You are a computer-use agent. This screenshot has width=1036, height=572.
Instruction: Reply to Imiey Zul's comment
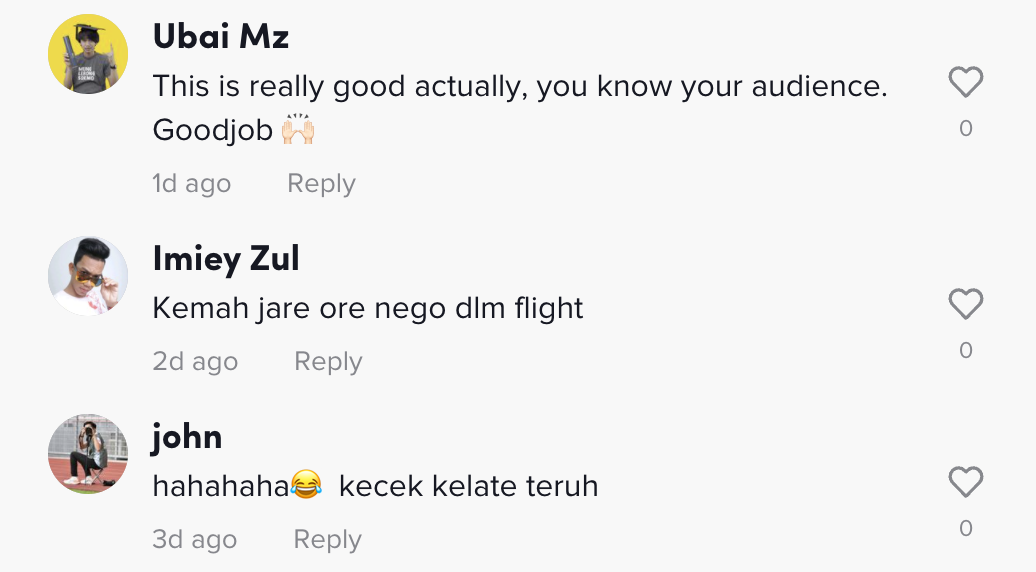coord(328,362)
